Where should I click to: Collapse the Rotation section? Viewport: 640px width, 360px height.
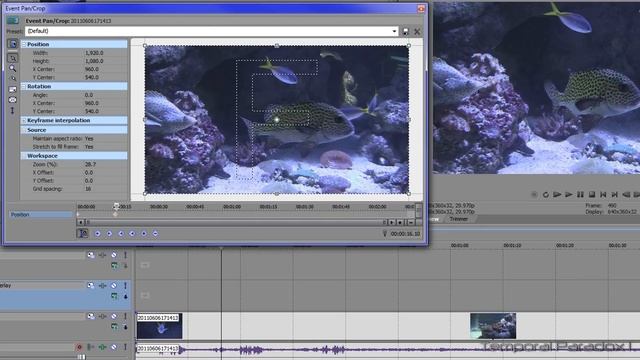[x=24, y=87]
